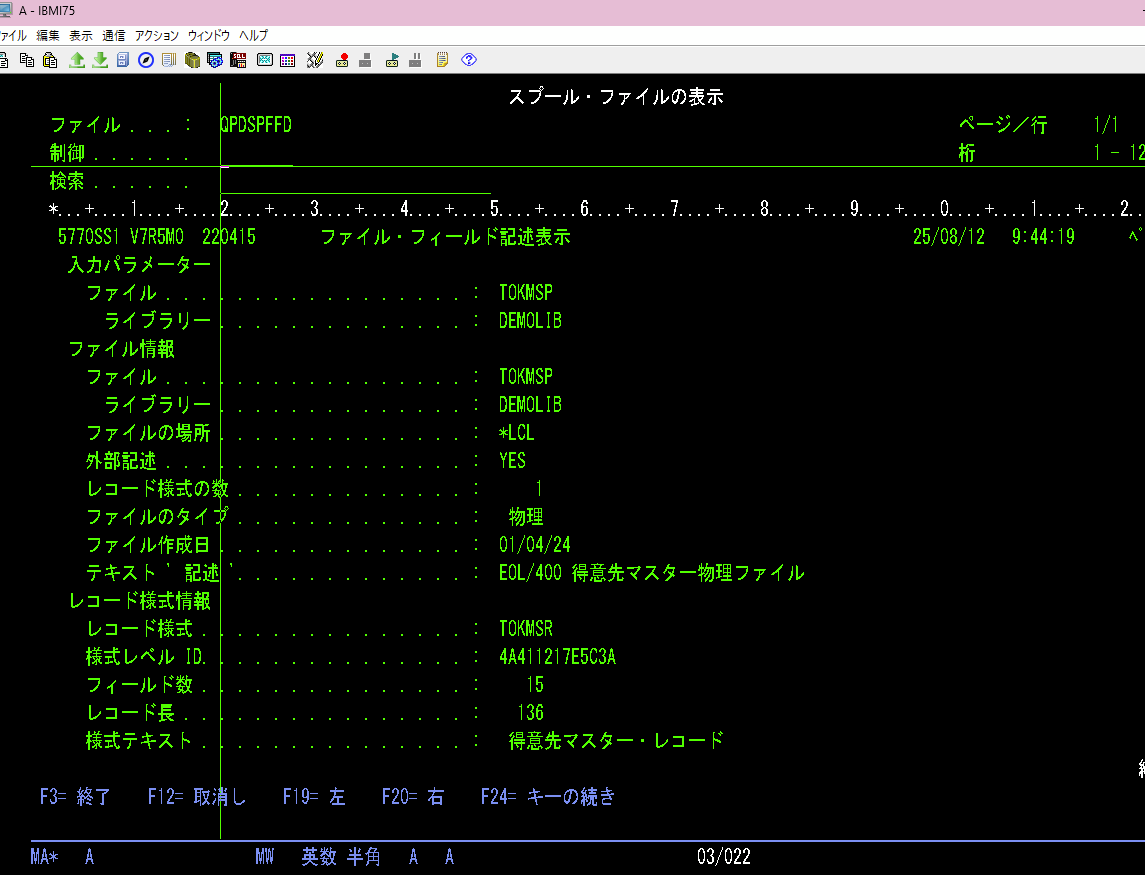The width and height of the screenshot is (1145, 875).
Task: Click the 4A411217E5C3A format level ID
Action: tap(557, 657)
